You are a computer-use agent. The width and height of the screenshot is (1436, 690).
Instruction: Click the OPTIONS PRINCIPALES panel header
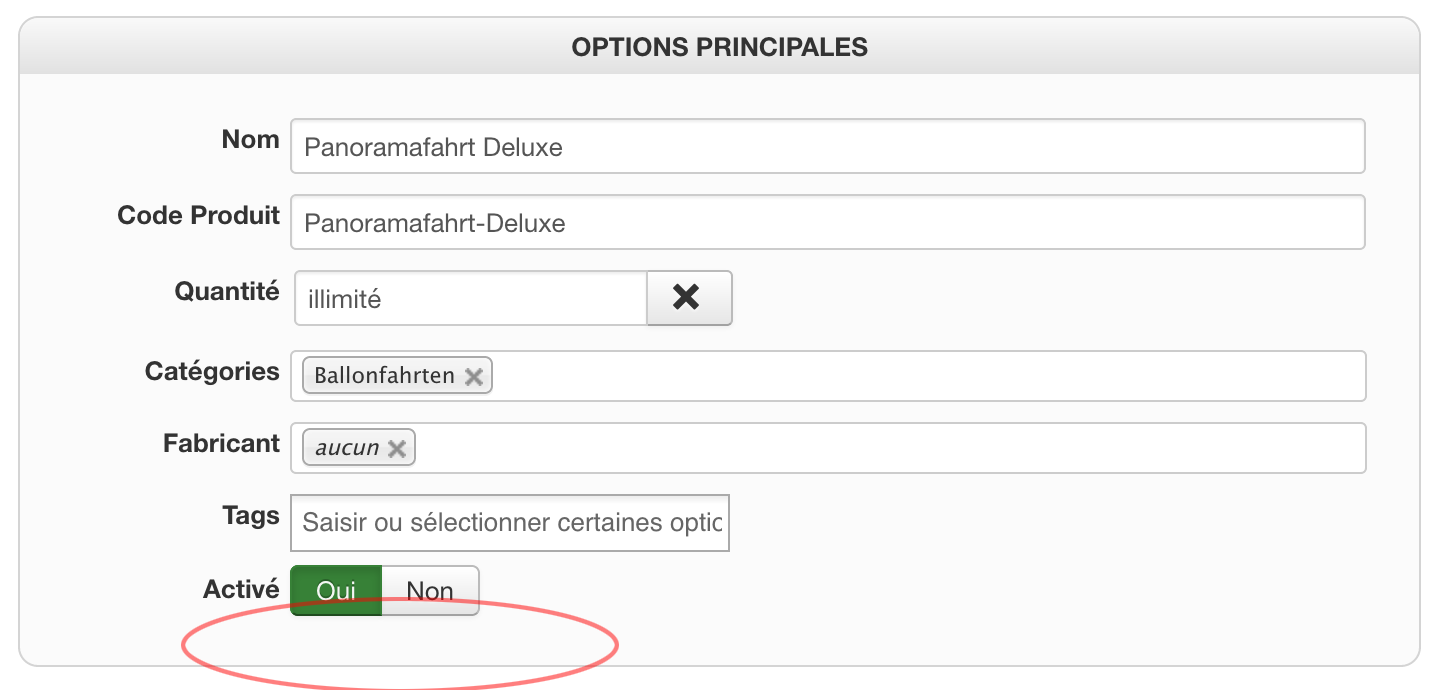pyautogui.click(x=719, y=47)
